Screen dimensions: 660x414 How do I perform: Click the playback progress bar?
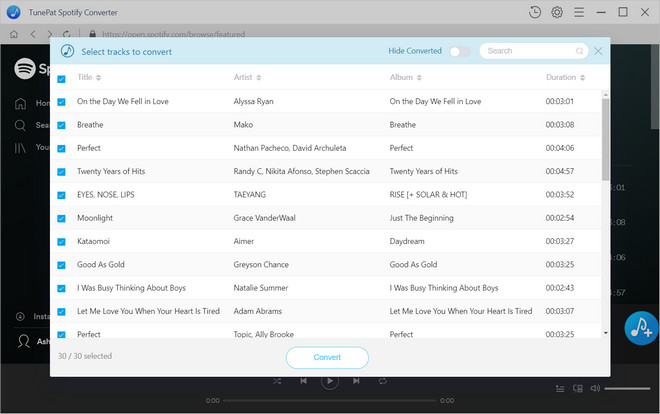point(330,401)
